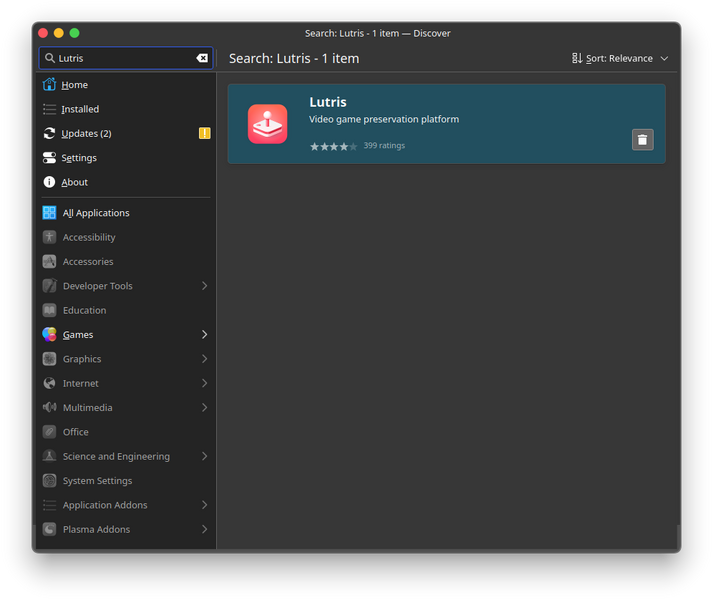713x600 pixels.
Task: Select the Games category label
Action: point(78,334)
